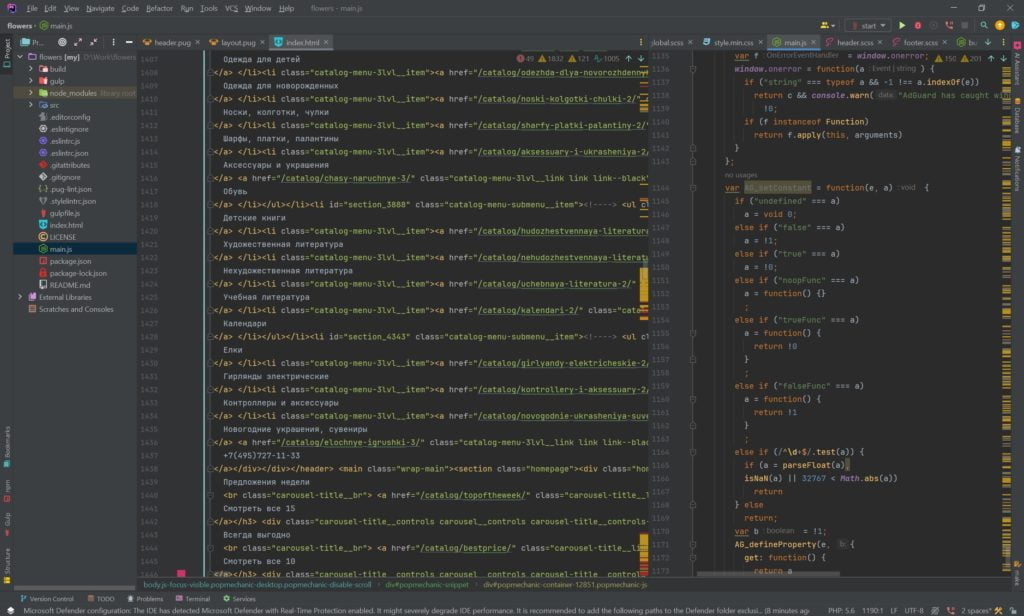The width and height of the screenshot is (1024, 616).
Task: Toggle the Problems tool window
Action: [145, 599]
